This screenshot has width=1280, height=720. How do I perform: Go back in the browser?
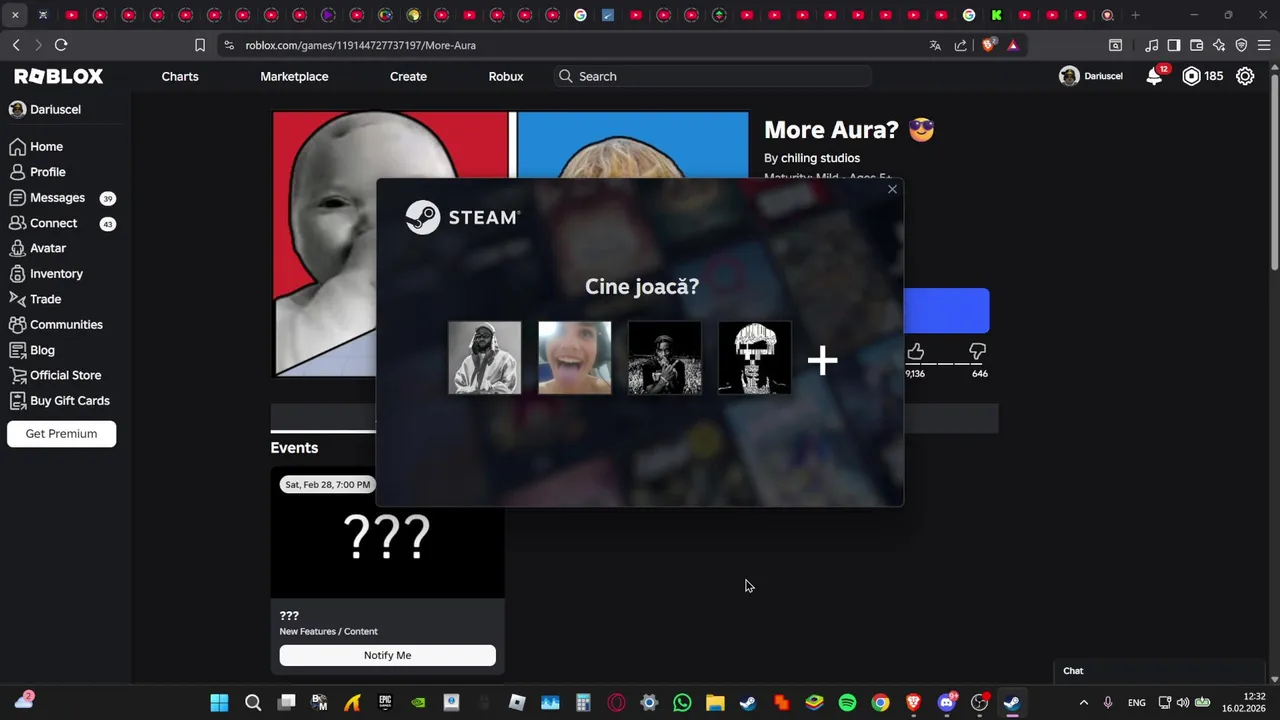pyautogui.click(x=16, y=45)
